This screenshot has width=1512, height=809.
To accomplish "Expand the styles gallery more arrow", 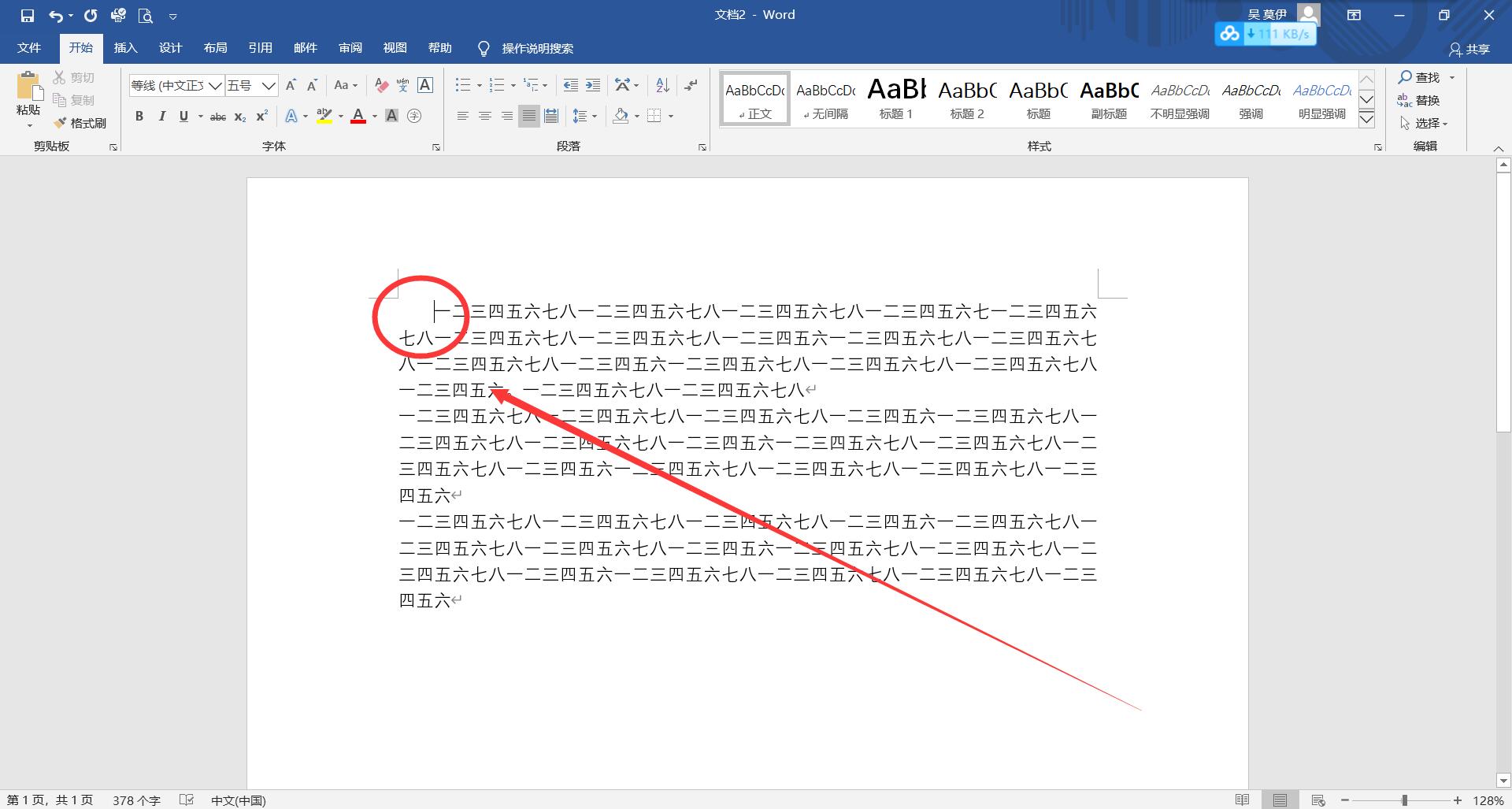I will 1367,119.
